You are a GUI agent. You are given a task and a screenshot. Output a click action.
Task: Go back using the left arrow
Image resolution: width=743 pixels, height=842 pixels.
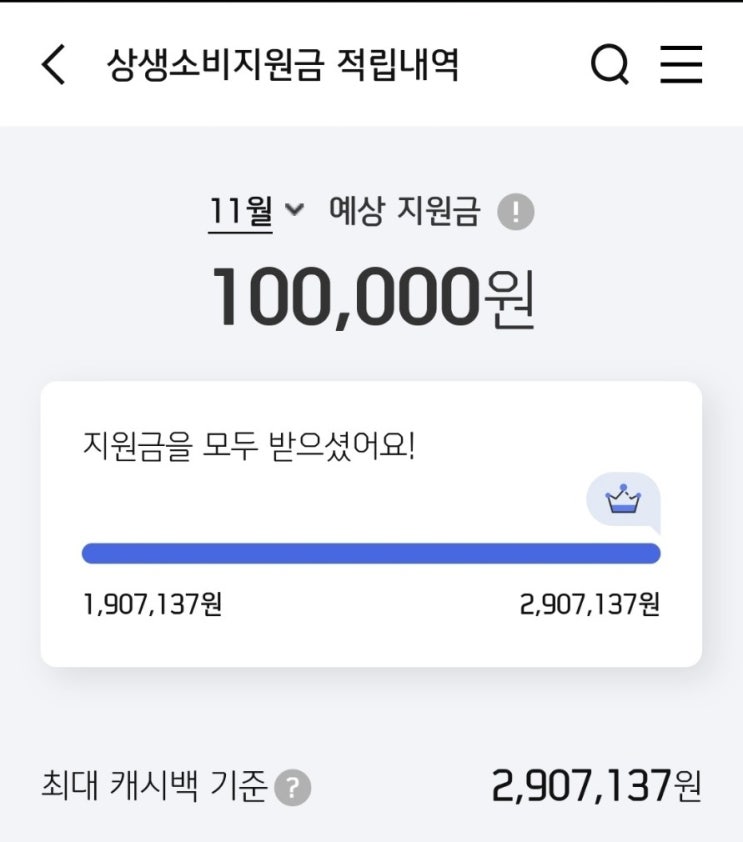pos(53,66)
